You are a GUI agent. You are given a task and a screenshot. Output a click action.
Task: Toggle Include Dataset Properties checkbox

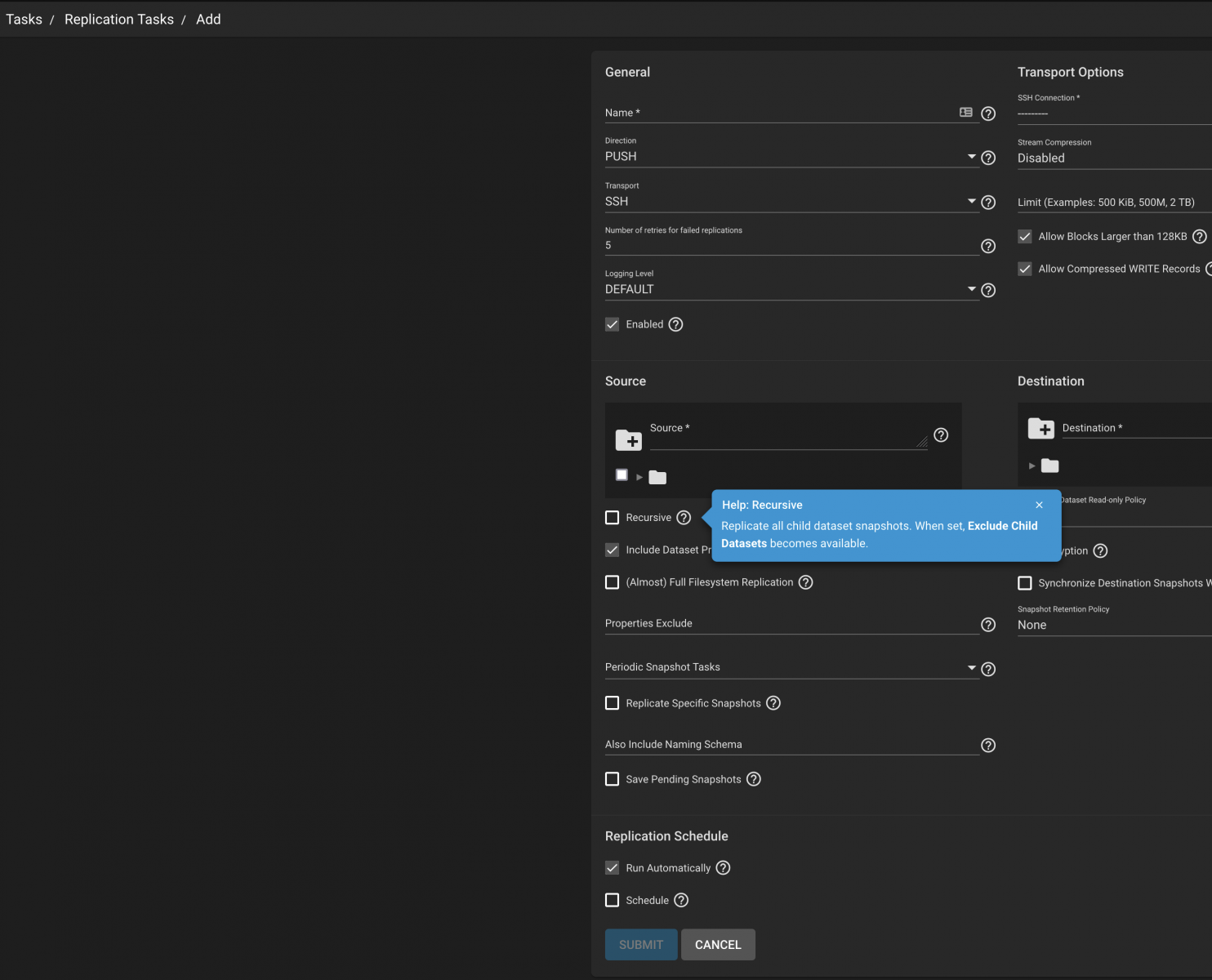tap(613, 550)
